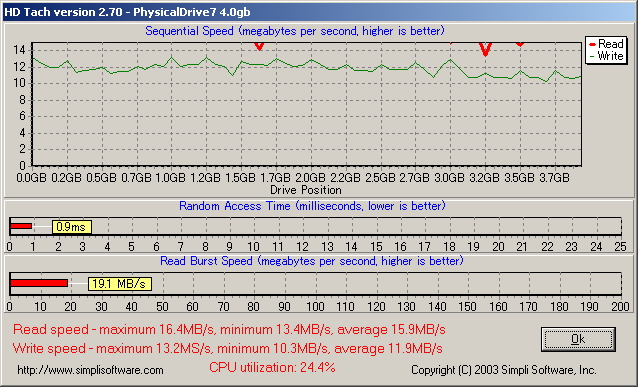
Task: Click the Write legend entry
Action: (x=606, y=56)
